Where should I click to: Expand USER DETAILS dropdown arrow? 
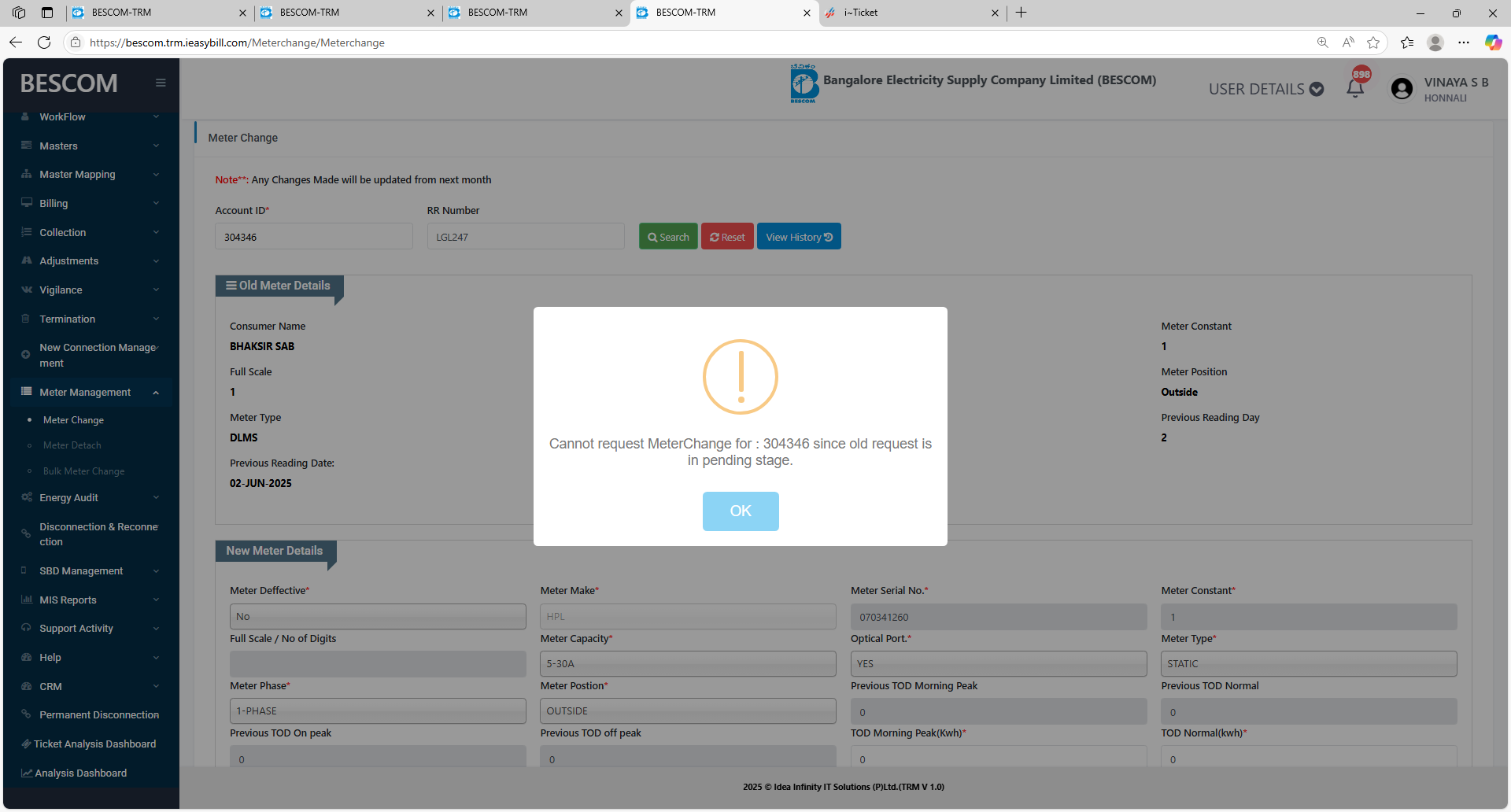click(1317, 90)
